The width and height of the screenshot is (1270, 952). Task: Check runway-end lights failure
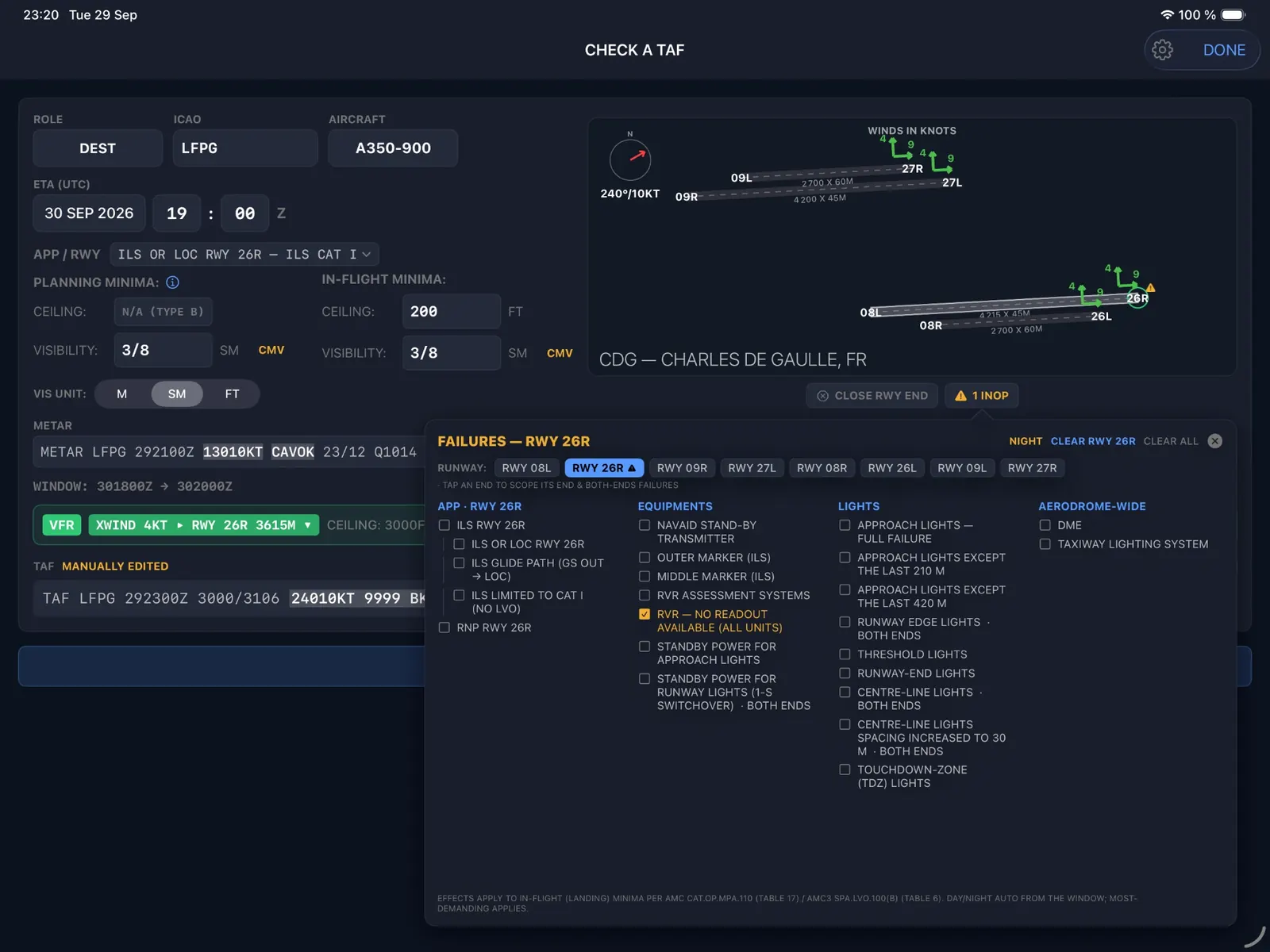coord(845,674)
